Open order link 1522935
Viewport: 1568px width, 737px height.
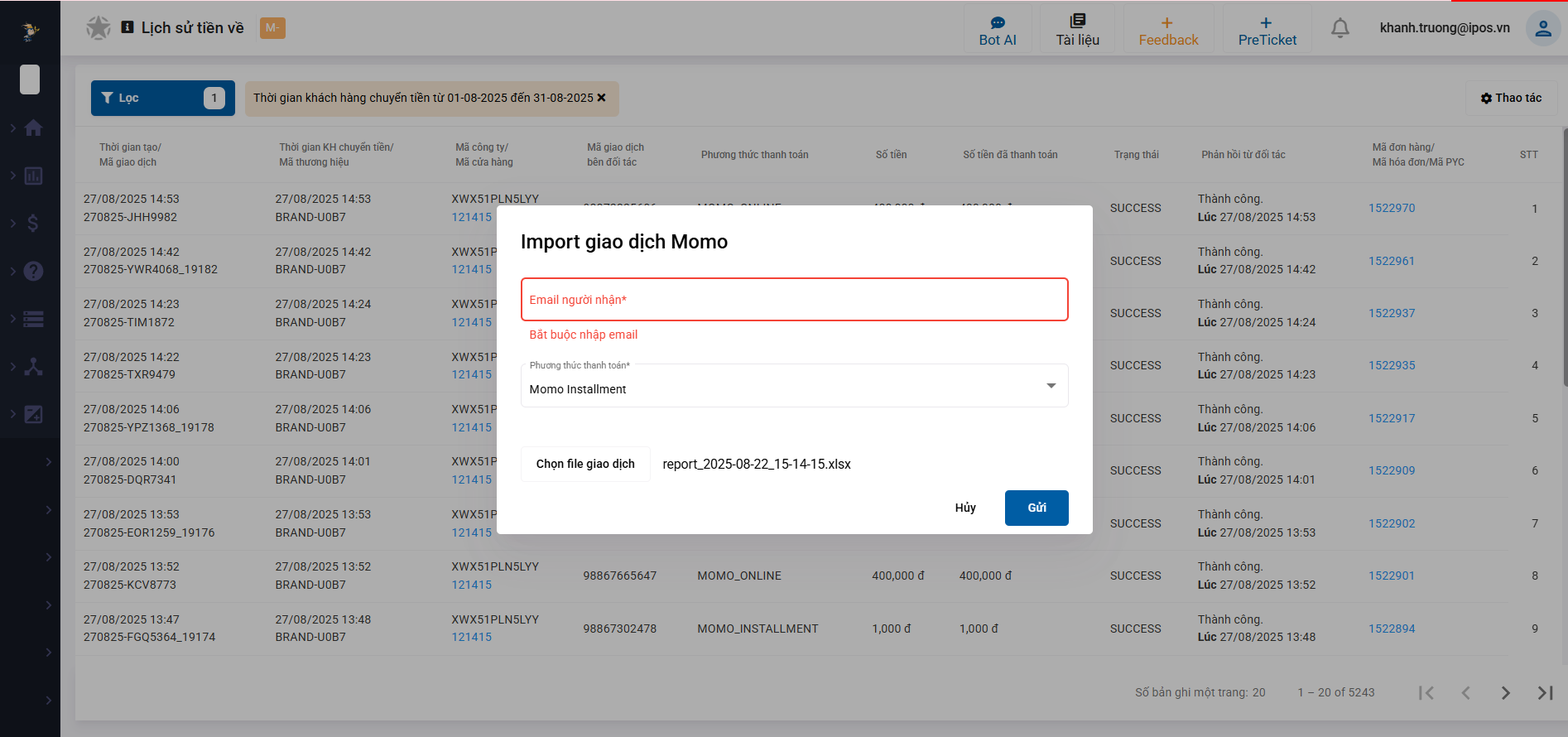tap(1392, 365)
